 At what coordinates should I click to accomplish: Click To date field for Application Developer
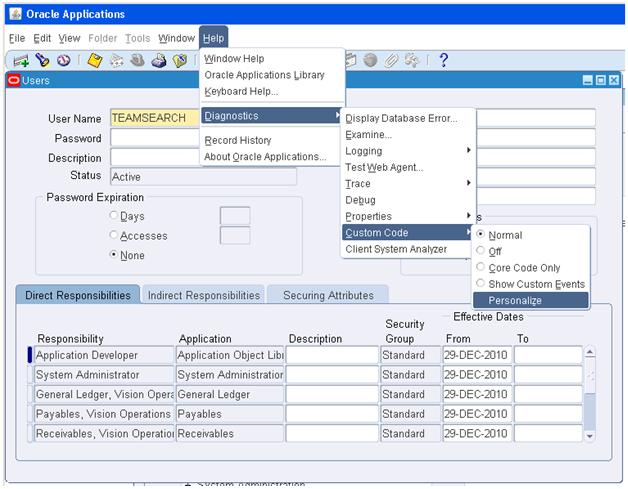click(x=548, y=355)
